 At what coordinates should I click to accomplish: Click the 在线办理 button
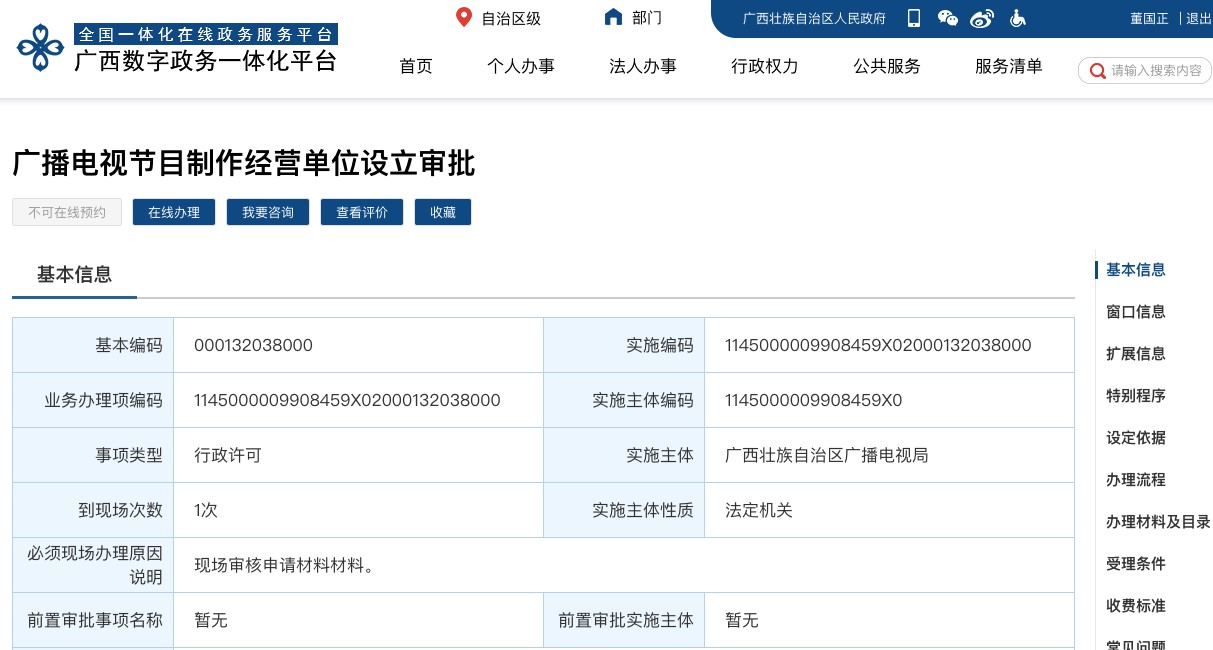tap(174, 212)
